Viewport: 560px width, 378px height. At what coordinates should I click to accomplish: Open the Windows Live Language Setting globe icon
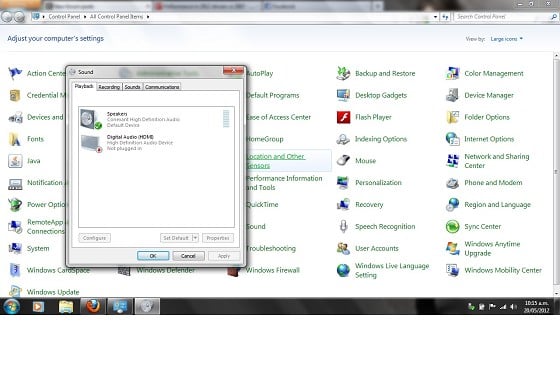coord(343,270)
